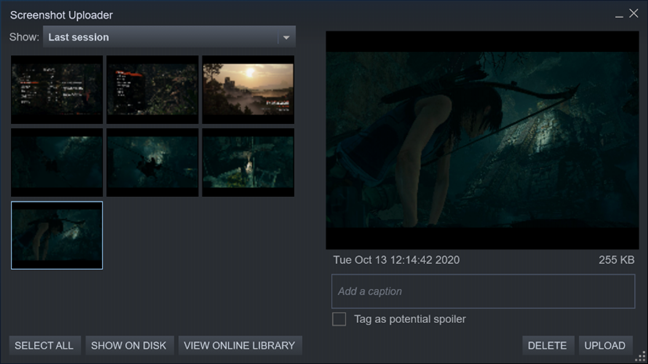This screenshot has width=648, height=364.
Task: Click into the Add a caption field
Action: [483, 291]
